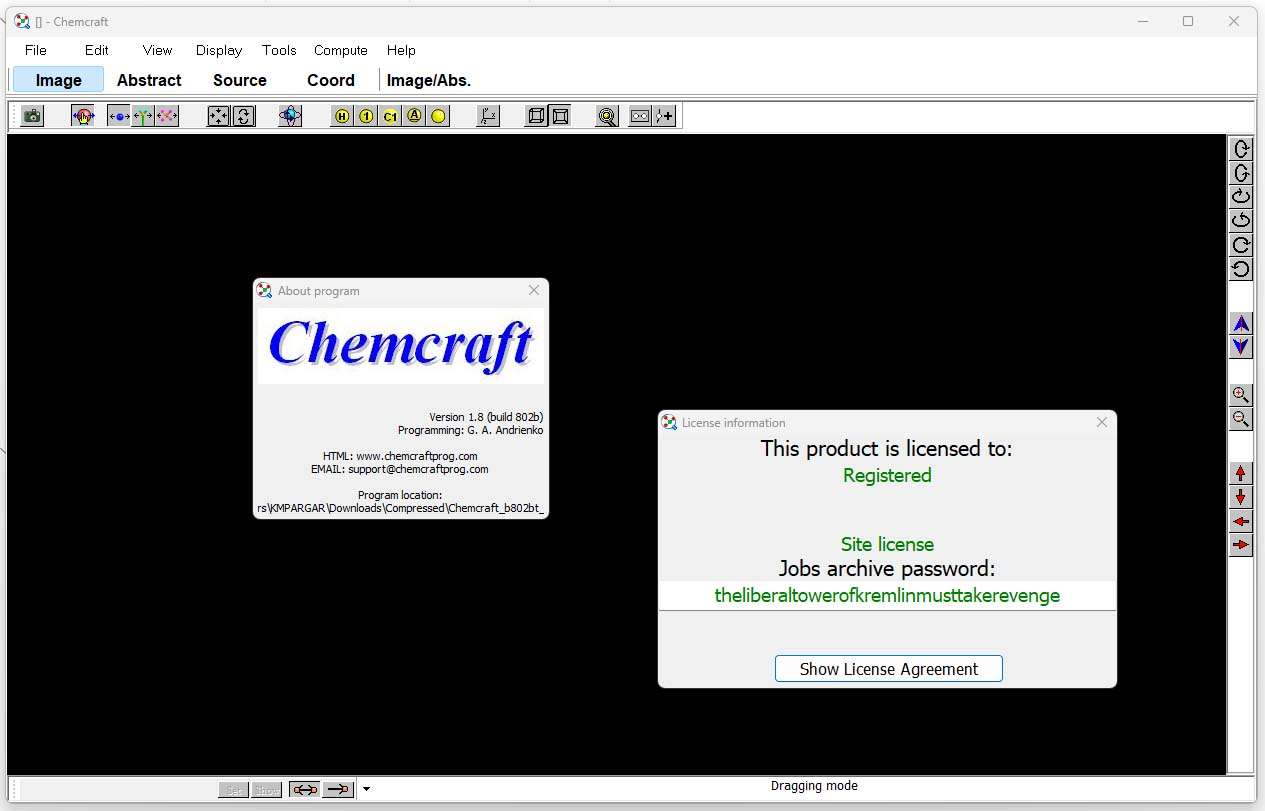
Task: Click the yellow C1 atom labels icon
Action: coord(390,116)
